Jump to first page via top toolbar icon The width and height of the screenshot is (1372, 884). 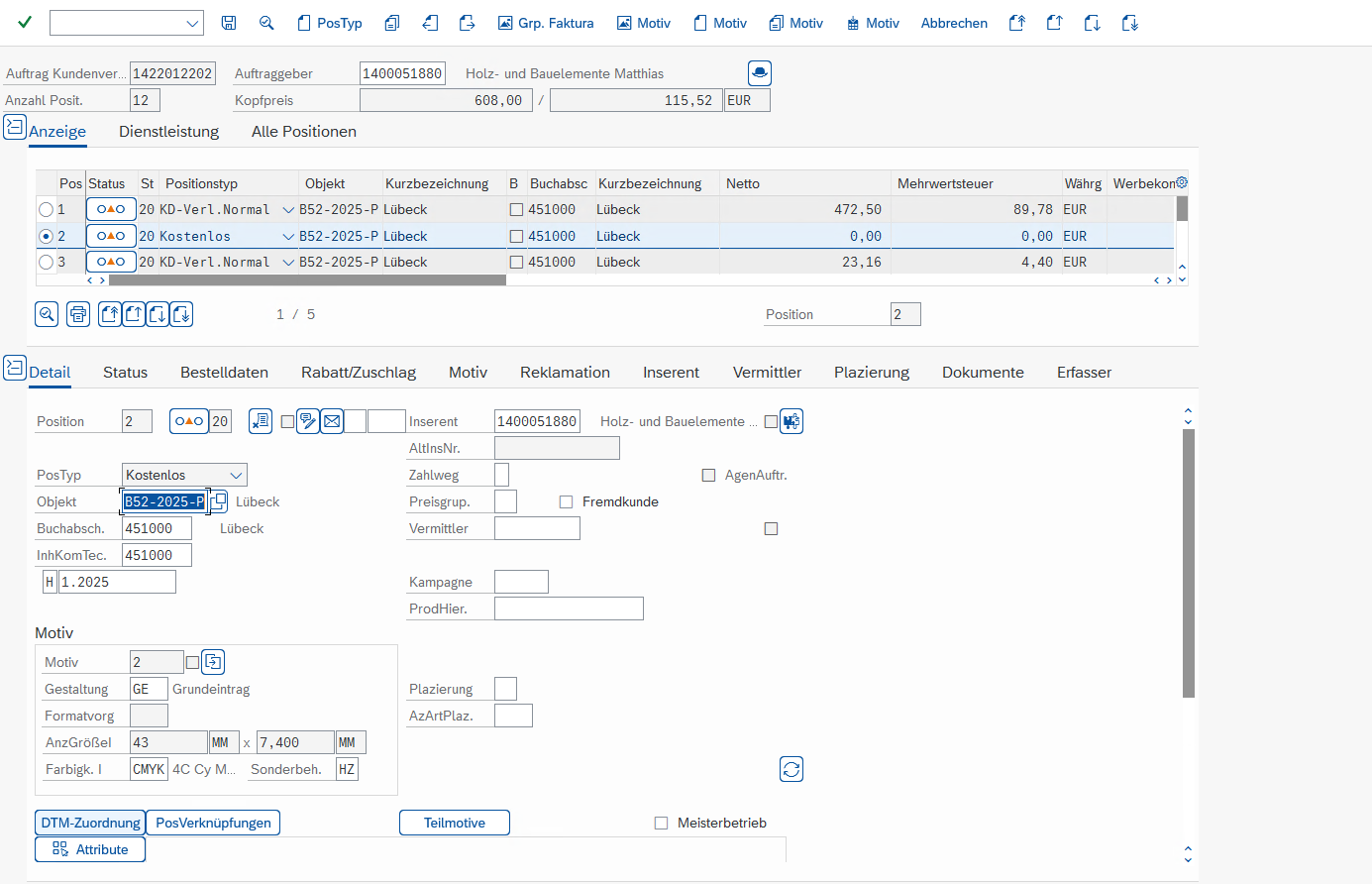(1016, 23)
